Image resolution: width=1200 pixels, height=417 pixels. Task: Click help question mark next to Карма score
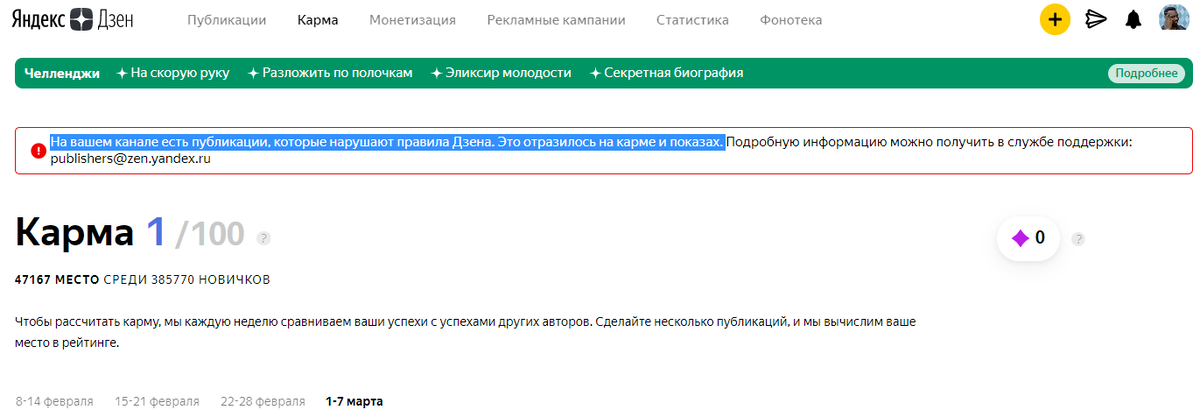(x=264, y=238)
